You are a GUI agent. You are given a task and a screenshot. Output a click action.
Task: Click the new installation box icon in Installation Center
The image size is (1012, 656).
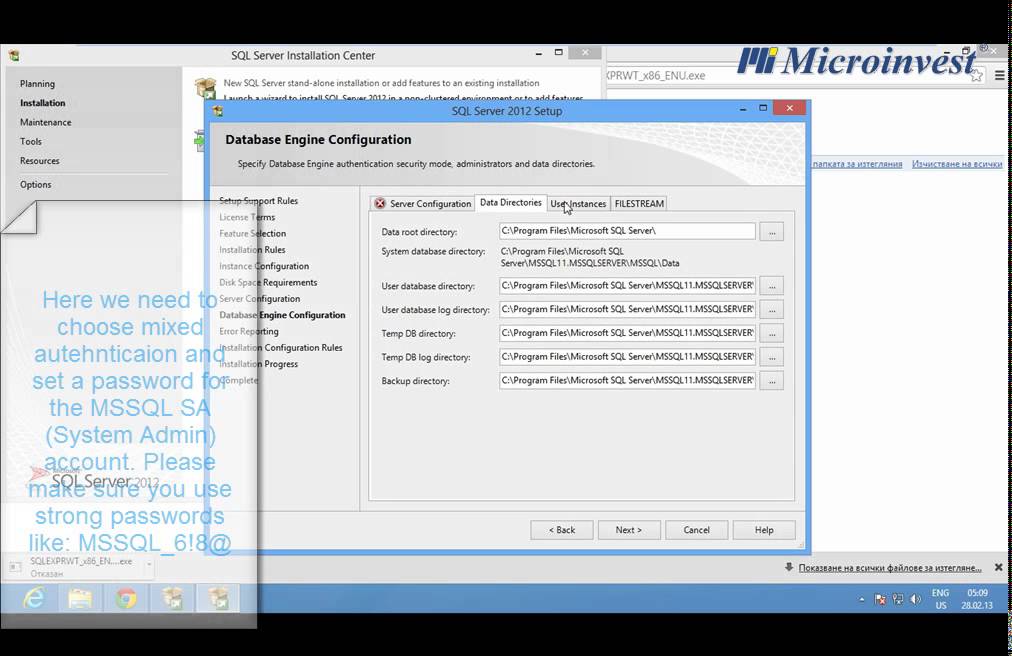coord(206,88)
